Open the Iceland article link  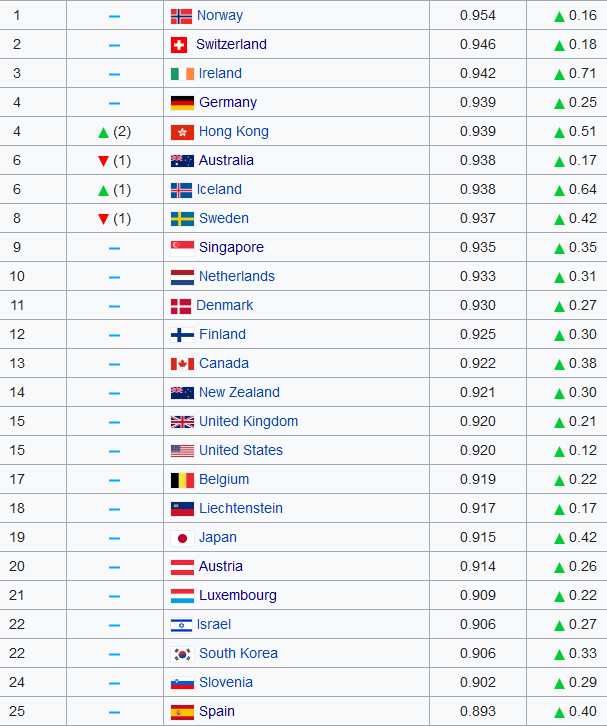(220, 190)
